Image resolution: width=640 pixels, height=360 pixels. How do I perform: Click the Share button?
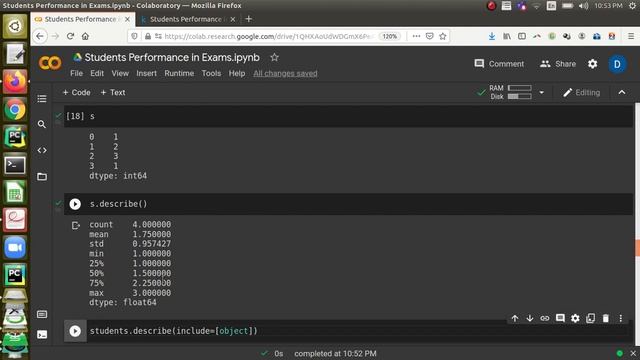558,64
